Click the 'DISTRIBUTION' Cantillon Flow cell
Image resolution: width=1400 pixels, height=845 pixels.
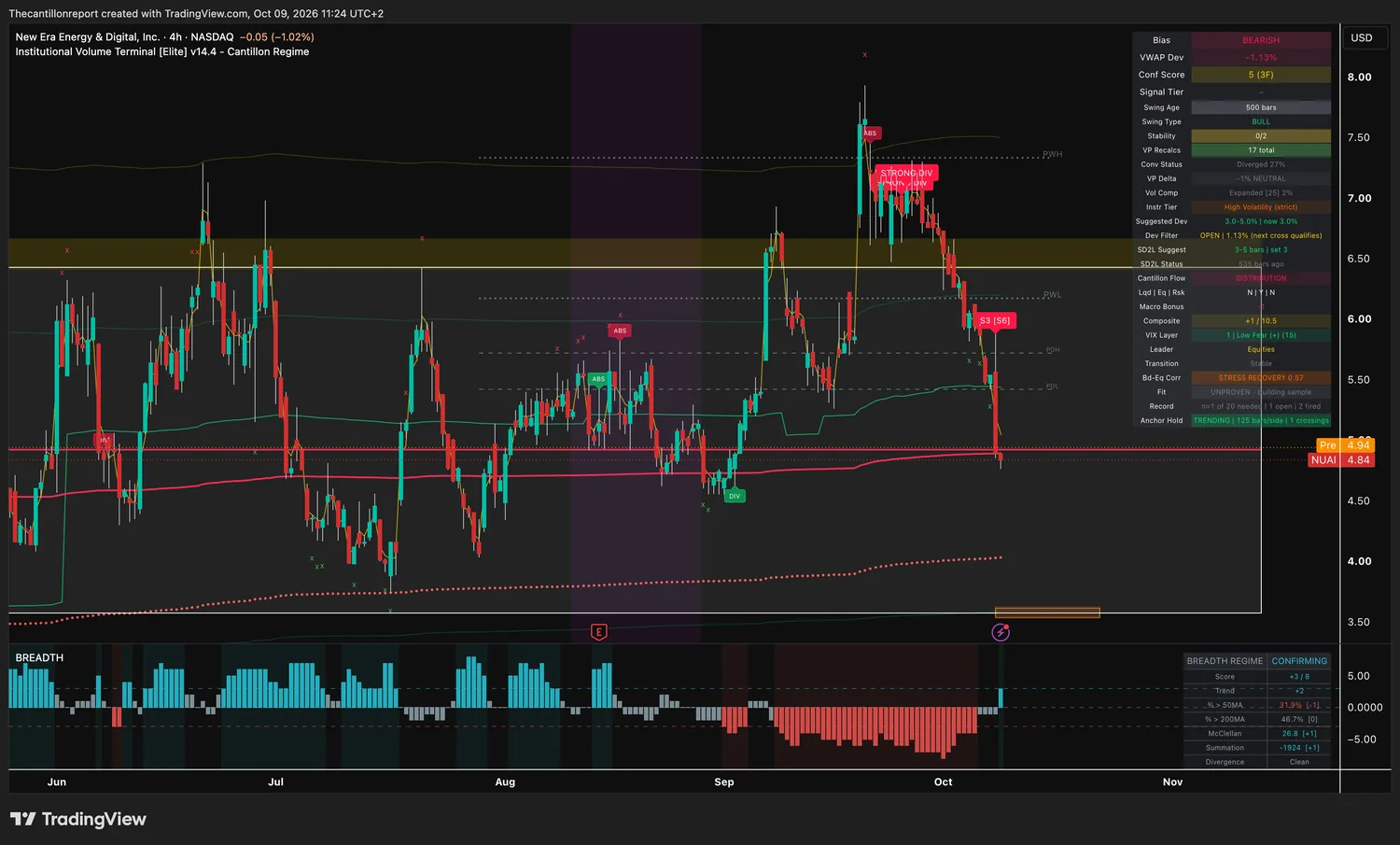1261,278
